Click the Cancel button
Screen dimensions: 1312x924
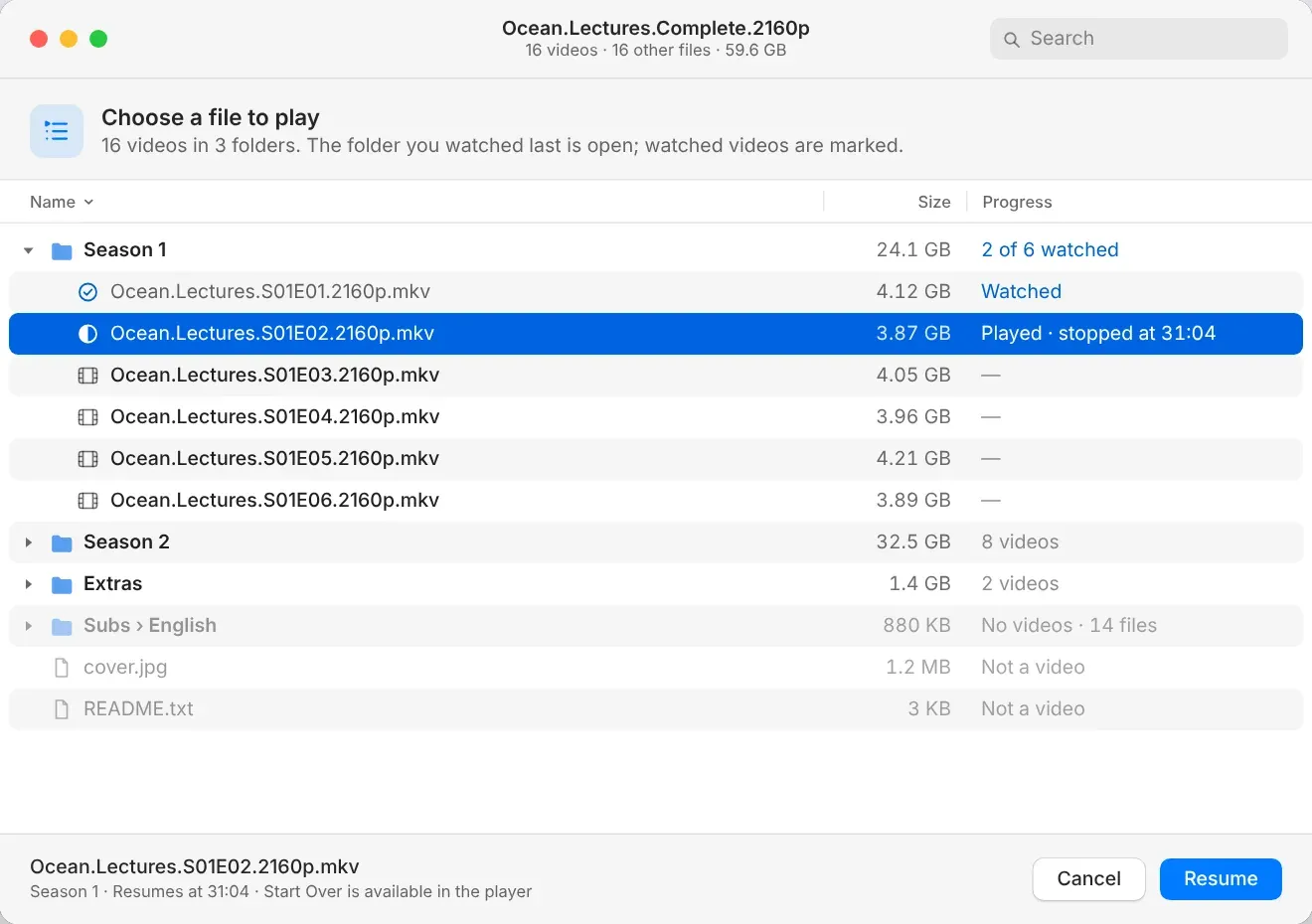pos(1089,879)
